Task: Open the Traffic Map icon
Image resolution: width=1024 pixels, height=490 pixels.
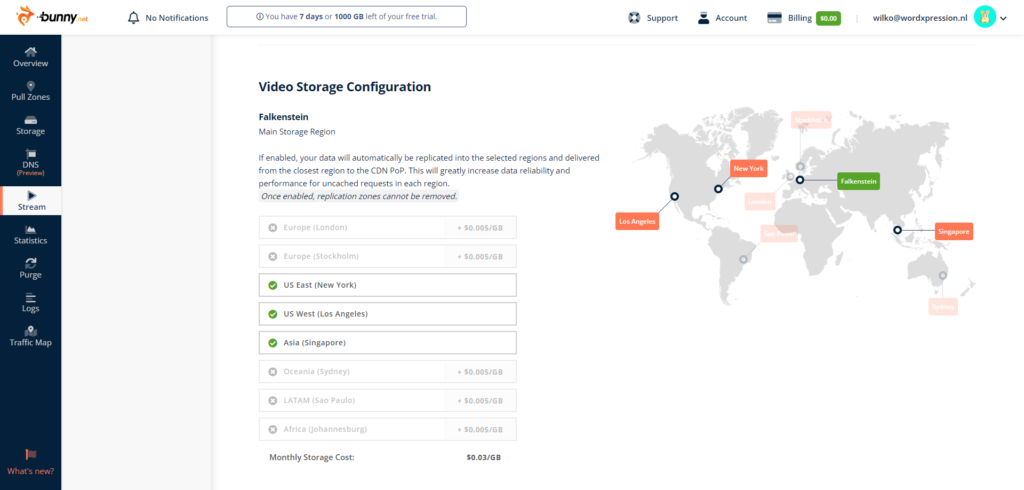Action: click(x=31, y=331)
